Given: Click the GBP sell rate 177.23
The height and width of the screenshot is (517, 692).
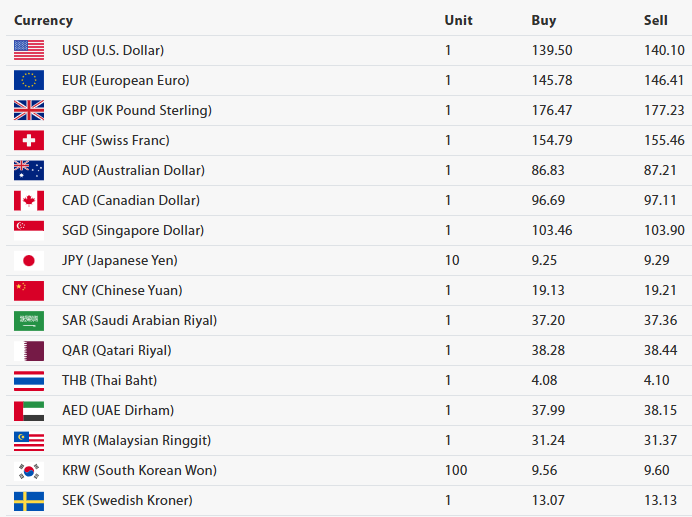Looking at the screenshot, I should tap(664, 110).
